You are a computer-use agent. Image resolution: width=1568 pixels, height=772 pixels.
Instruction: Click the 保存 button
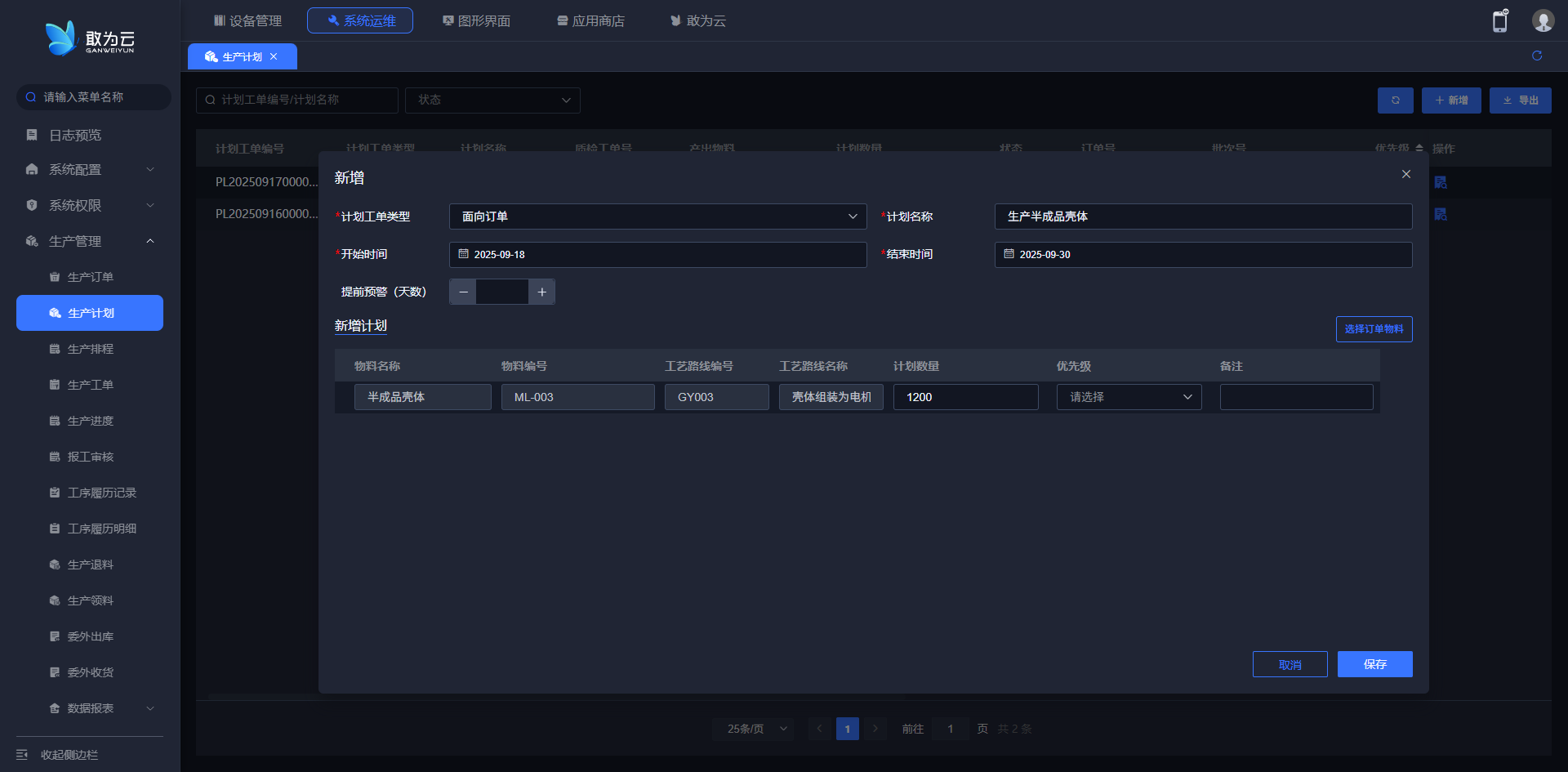point(1374,664)
